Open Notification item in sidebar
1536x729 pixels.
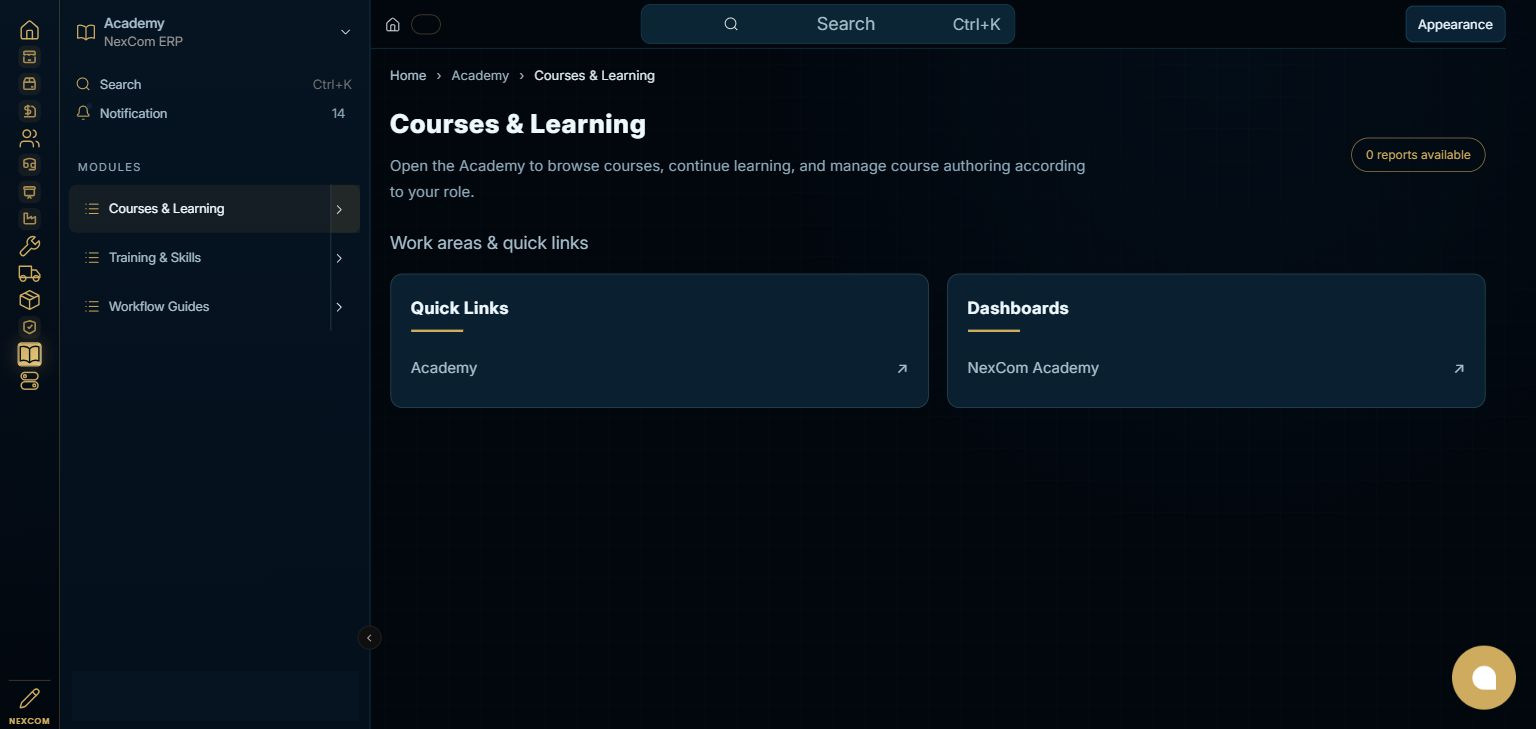pos(213,113)
